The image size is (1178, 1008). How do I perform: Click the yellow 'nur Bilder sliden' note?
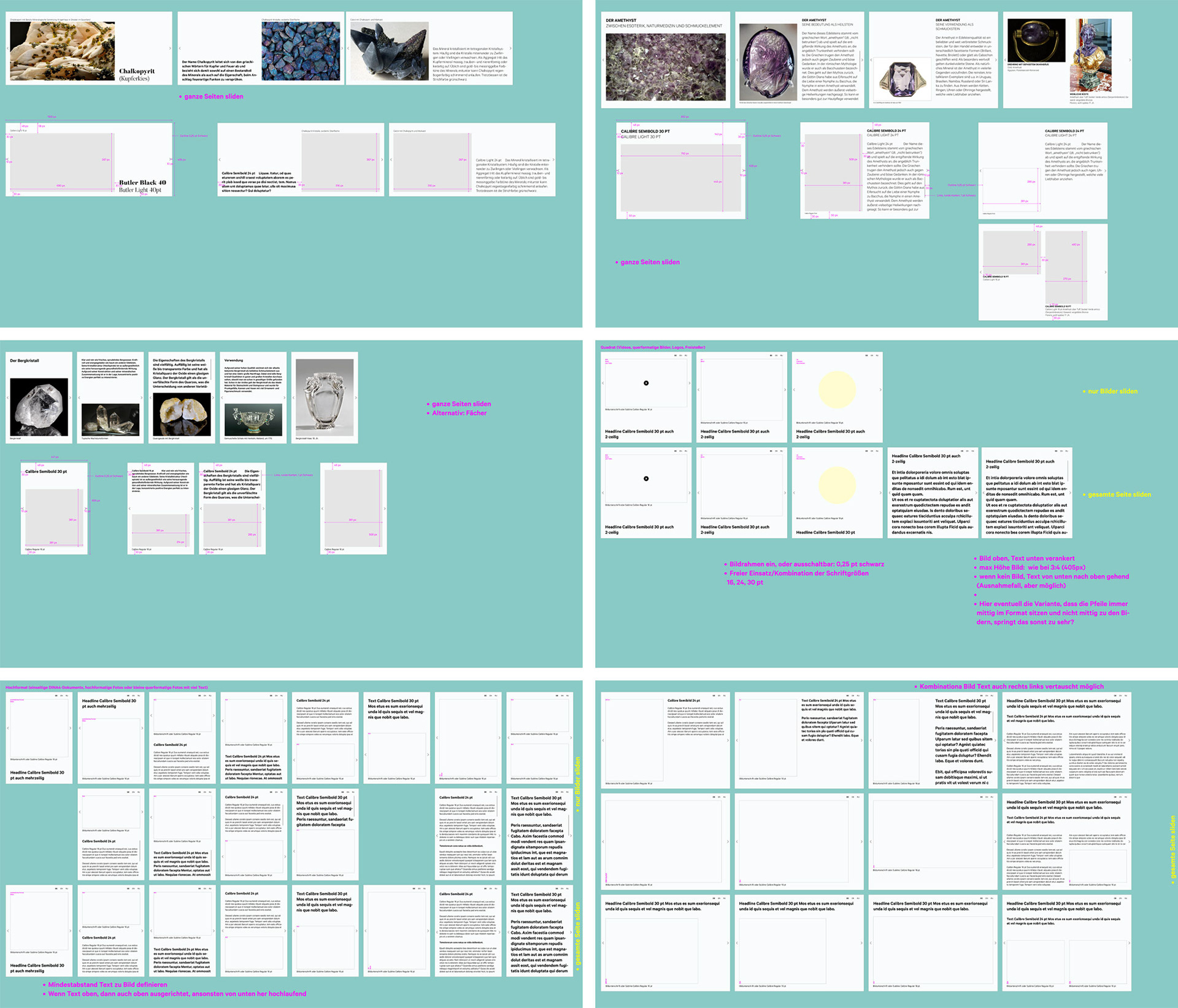[1112, 391]
